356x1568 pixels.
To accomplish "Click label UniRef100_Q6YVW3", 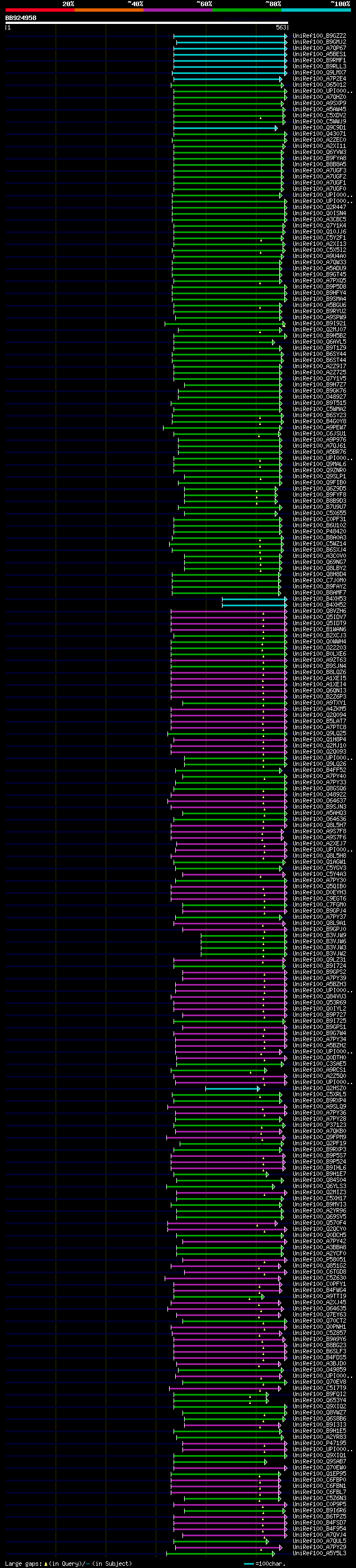I will 319,152.
